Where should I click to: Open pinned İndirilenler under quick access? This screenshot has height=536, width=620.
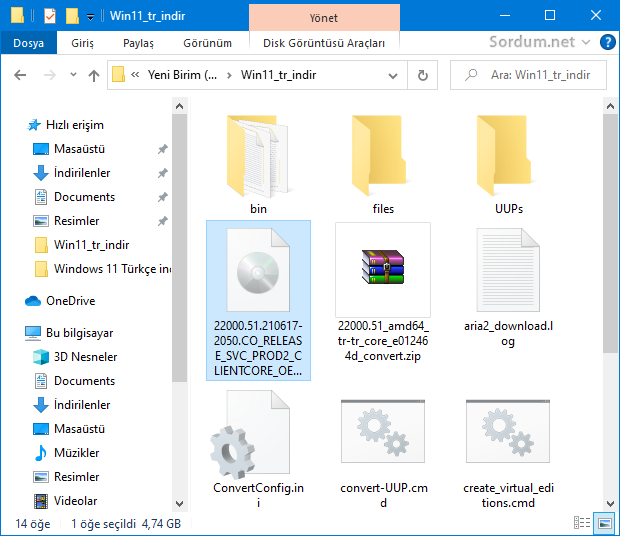71,173
